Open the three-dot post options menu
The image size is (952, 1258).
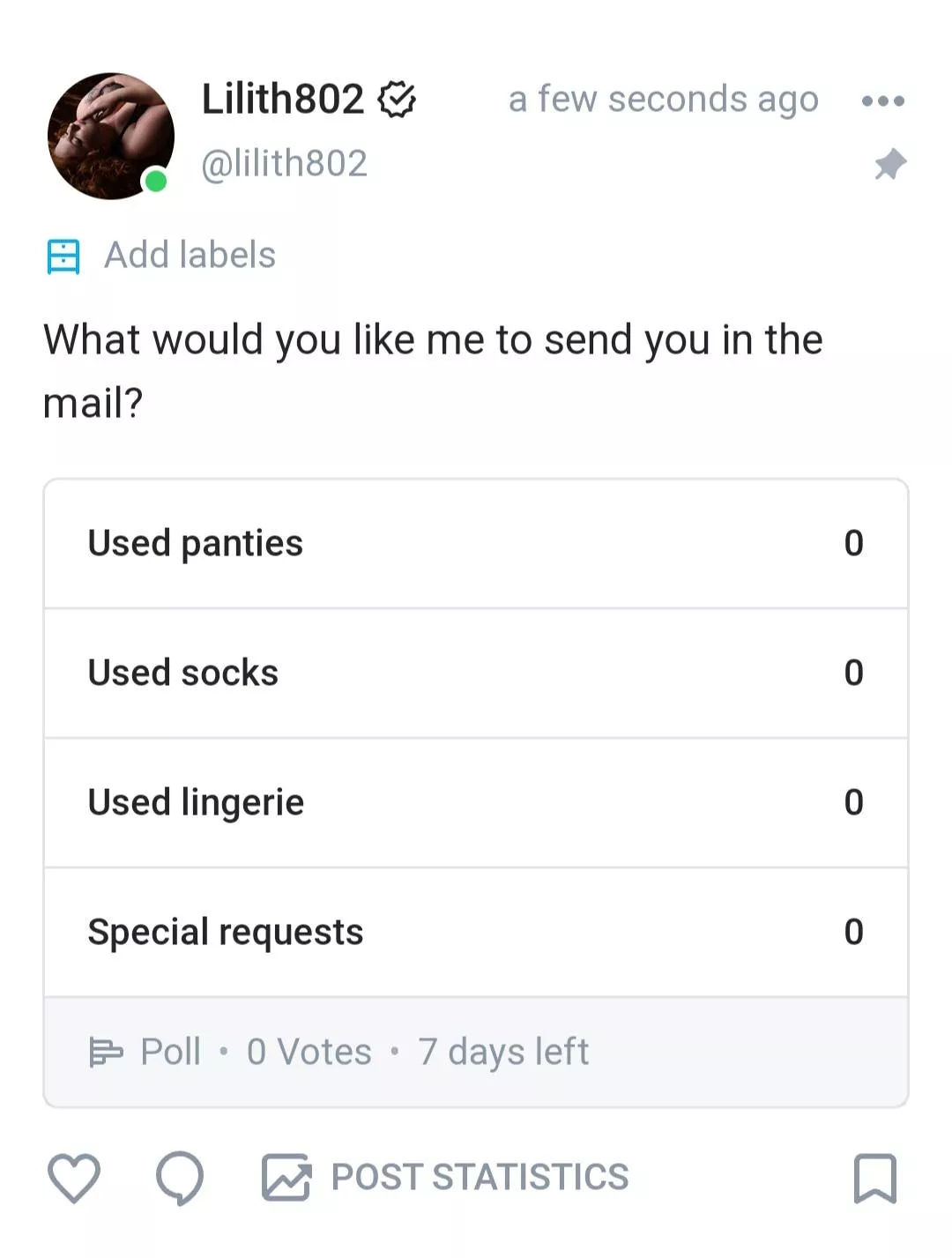(883, 100)
